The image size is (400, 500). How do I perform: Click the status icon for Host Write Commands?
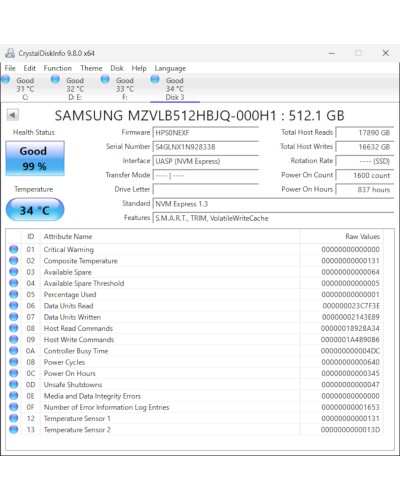coord(14,339)
